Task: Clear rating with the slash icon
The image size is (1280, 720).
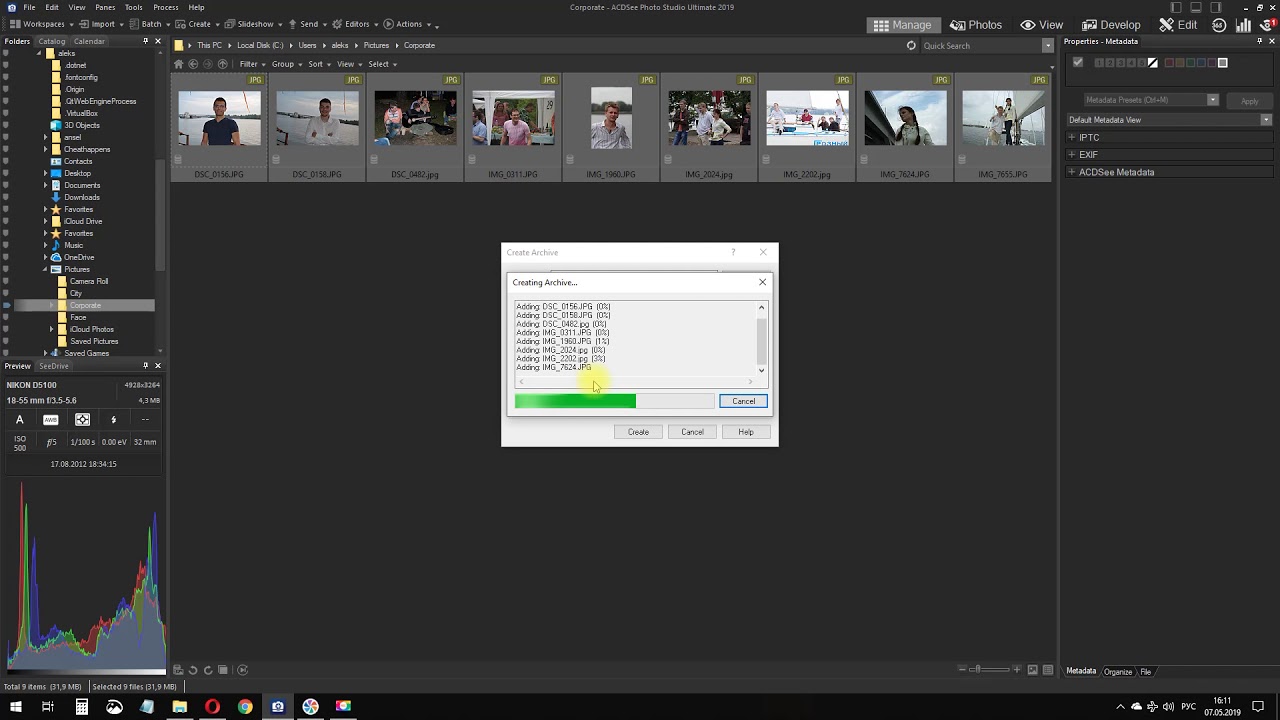Action: tap(1153, 63)
